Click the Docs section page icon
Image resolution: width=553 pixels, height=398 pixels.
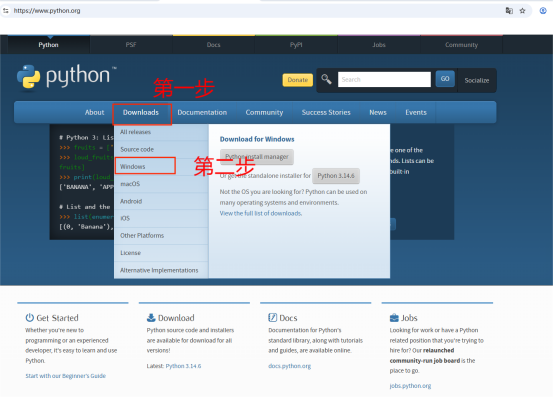click(272, 318)
